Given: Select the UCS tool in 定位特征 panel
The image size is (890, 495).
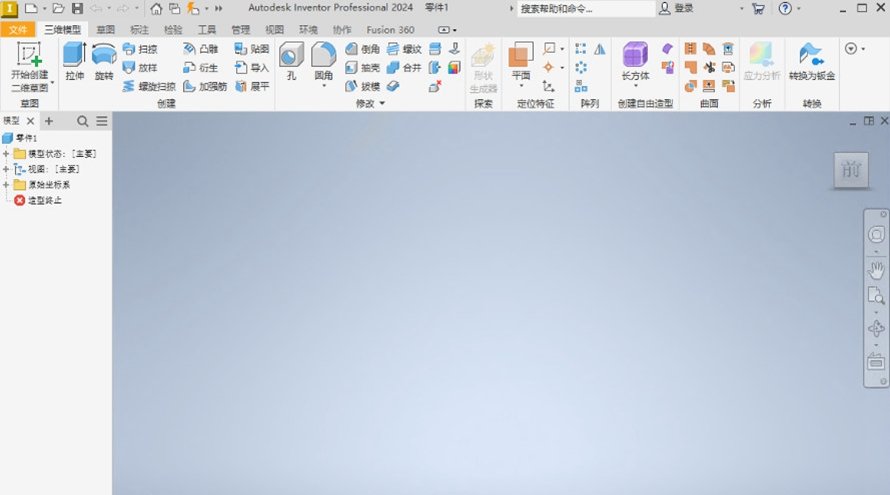Looking at the screenshot, I should [548, 86].
